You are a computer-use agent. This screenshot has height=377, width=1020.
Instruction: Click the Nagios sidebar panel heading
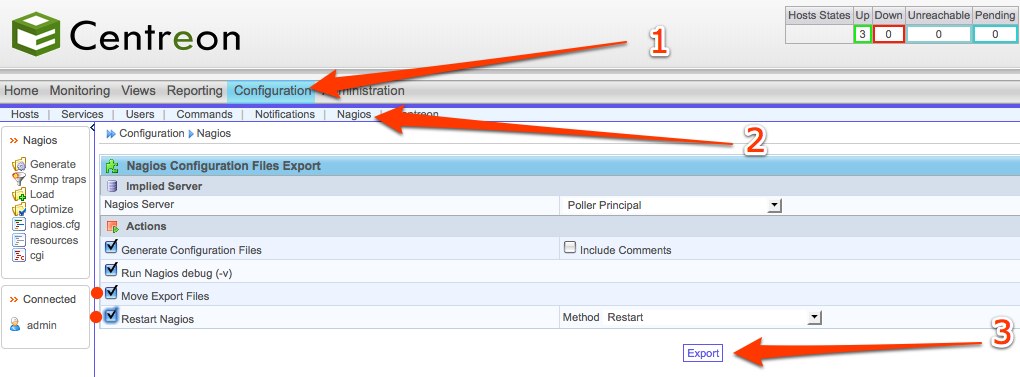point(40,140)
